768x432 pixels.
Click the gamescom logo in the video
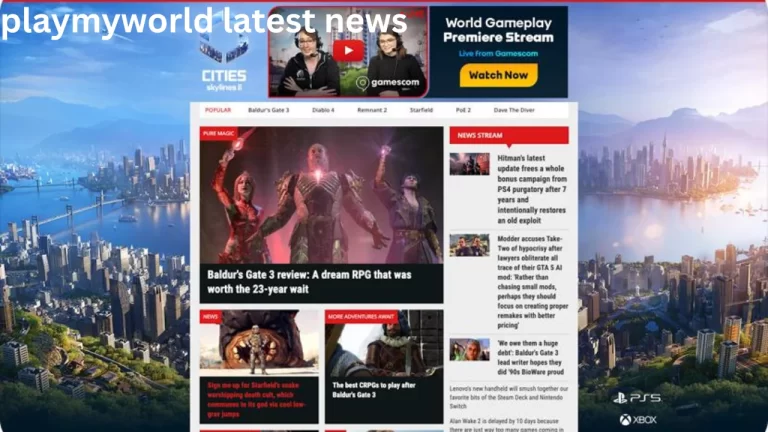pos(388,82)
